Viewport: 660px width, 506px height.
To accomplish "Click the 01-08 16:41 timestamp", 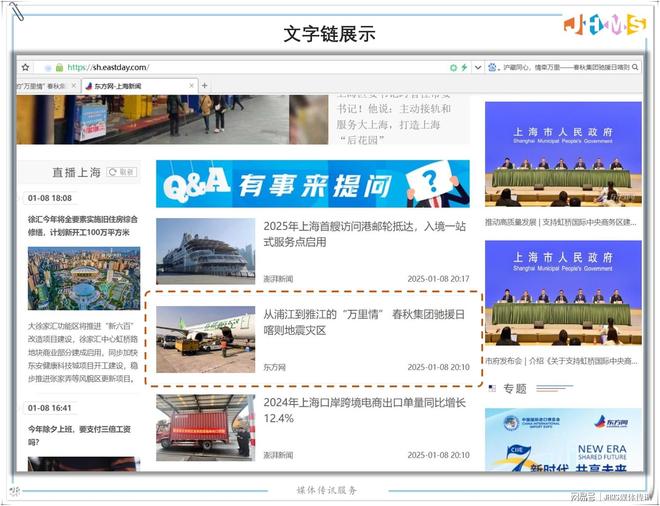I will (x=49, y=408).
